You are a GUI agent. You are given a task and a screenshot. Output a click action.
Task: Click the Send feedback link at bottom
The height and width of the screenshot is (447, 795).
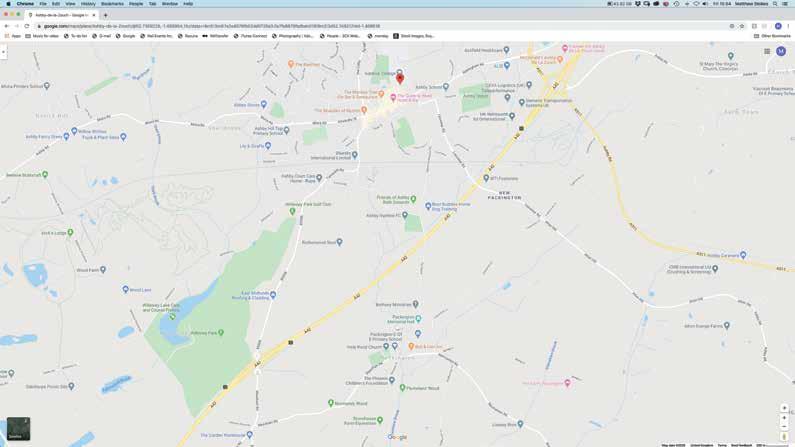(741, 445)
